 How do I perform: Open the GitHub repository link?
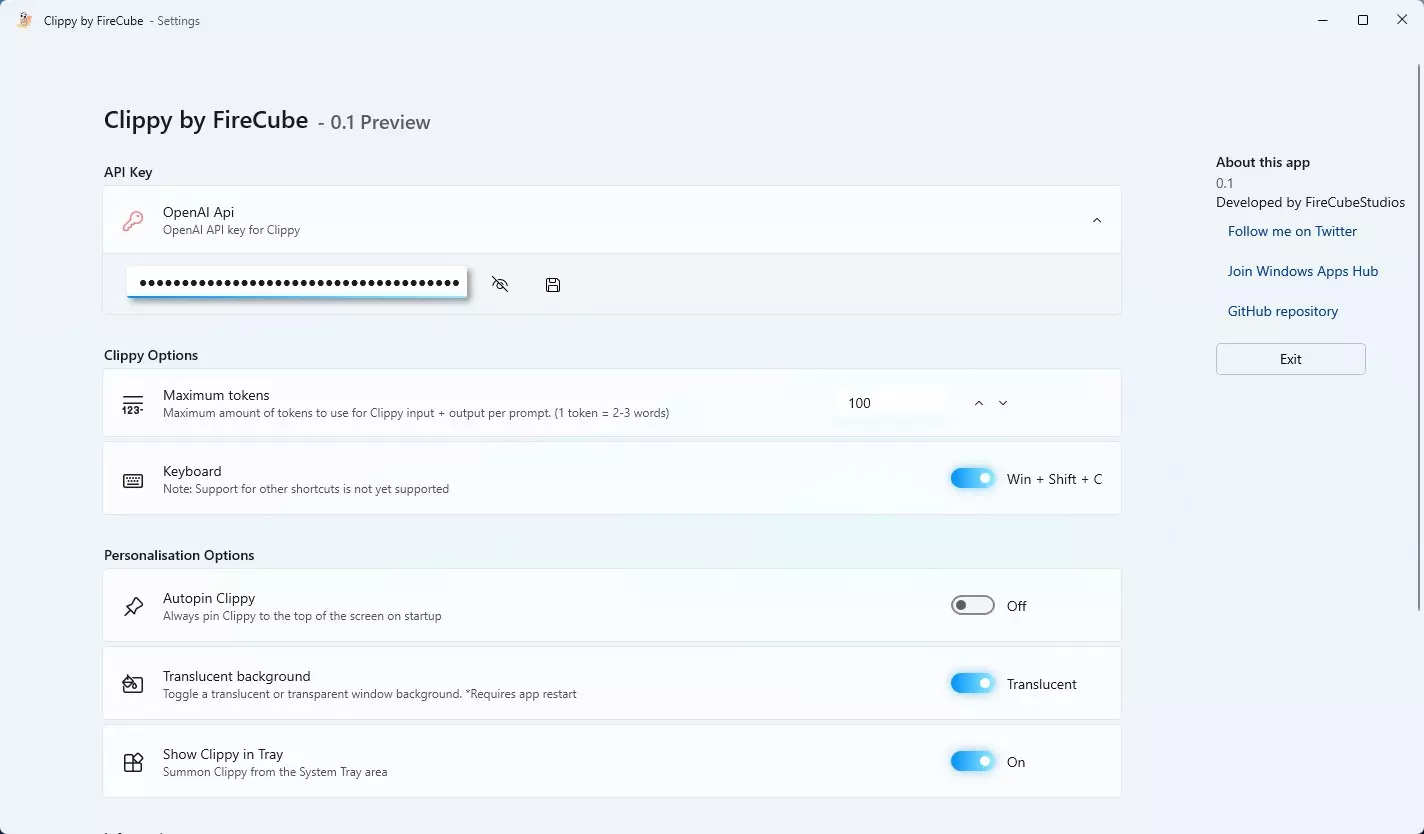[1283, 311]
